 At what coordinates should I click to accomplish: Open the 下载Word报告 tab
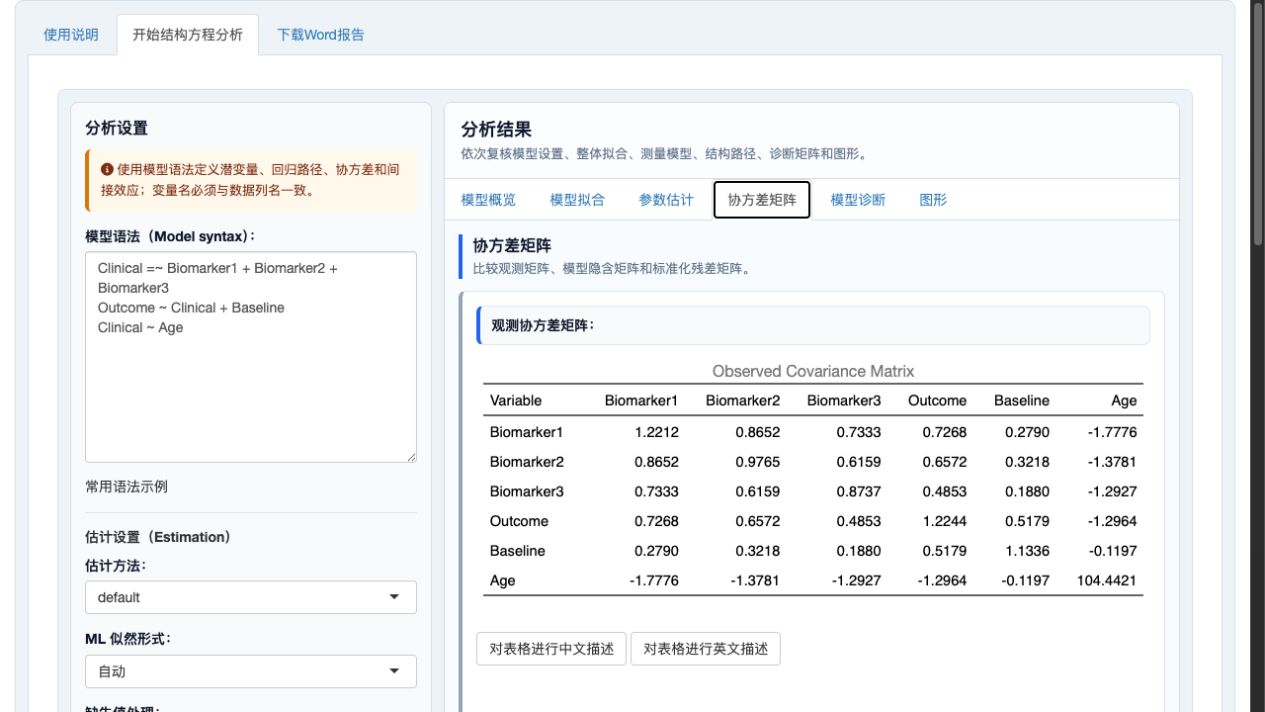pos(321,35)
